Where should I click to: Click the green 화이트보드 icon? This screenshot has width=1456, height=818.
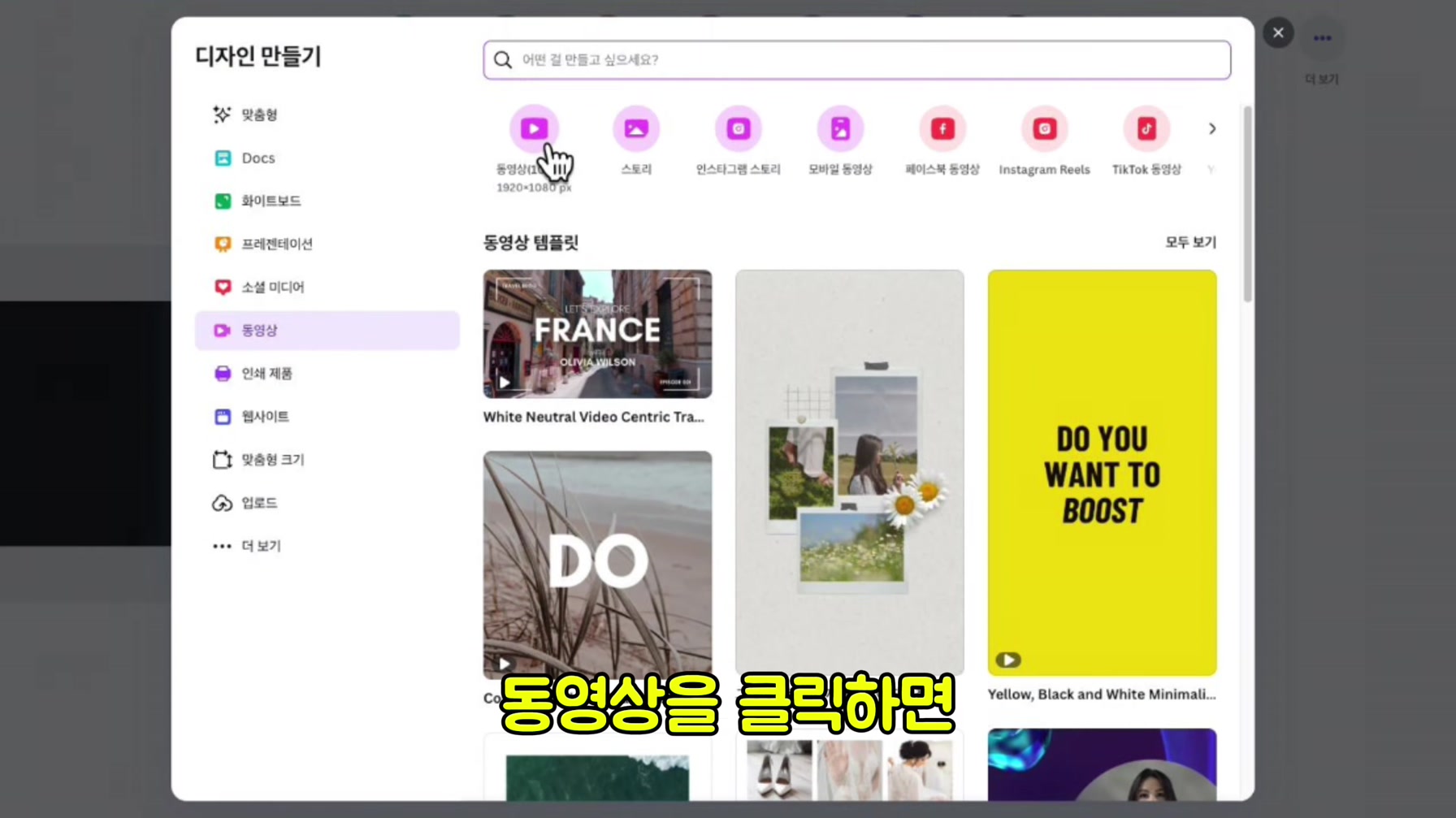coord(222,201)
